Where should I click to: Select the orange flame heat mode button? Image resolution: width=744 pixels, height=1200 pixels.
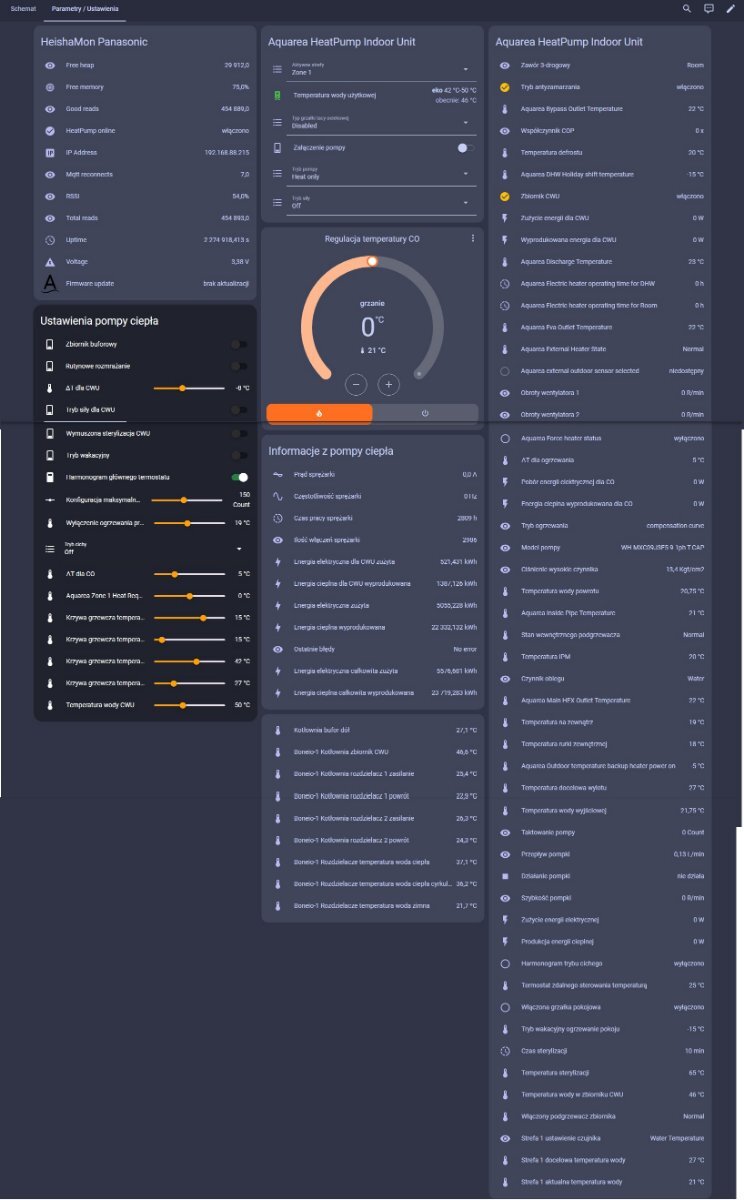pyautogui.click(x=319, y=413)
